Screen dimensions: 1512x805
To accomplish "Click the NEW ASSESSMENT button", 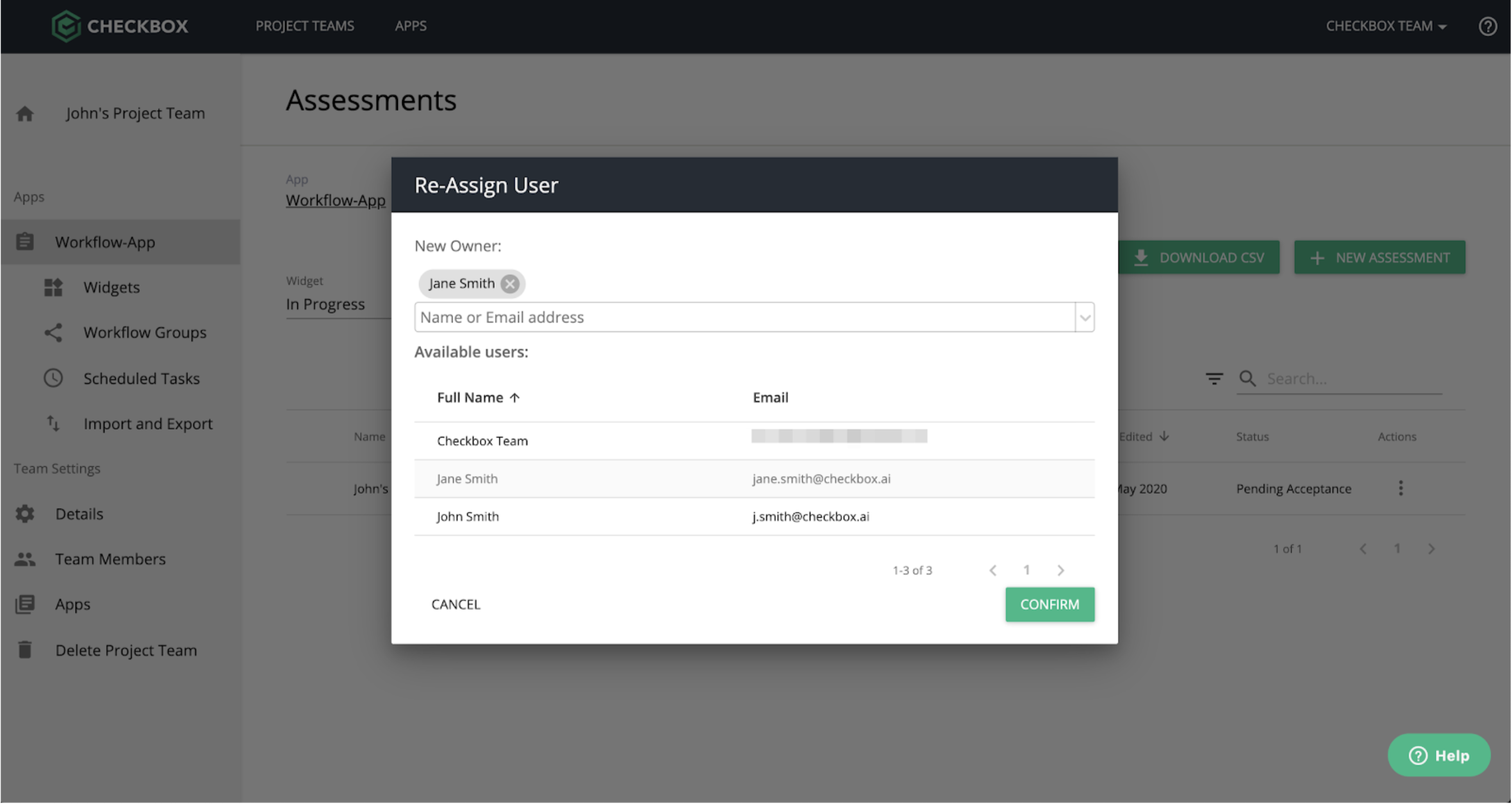I will coord(1379,258).
